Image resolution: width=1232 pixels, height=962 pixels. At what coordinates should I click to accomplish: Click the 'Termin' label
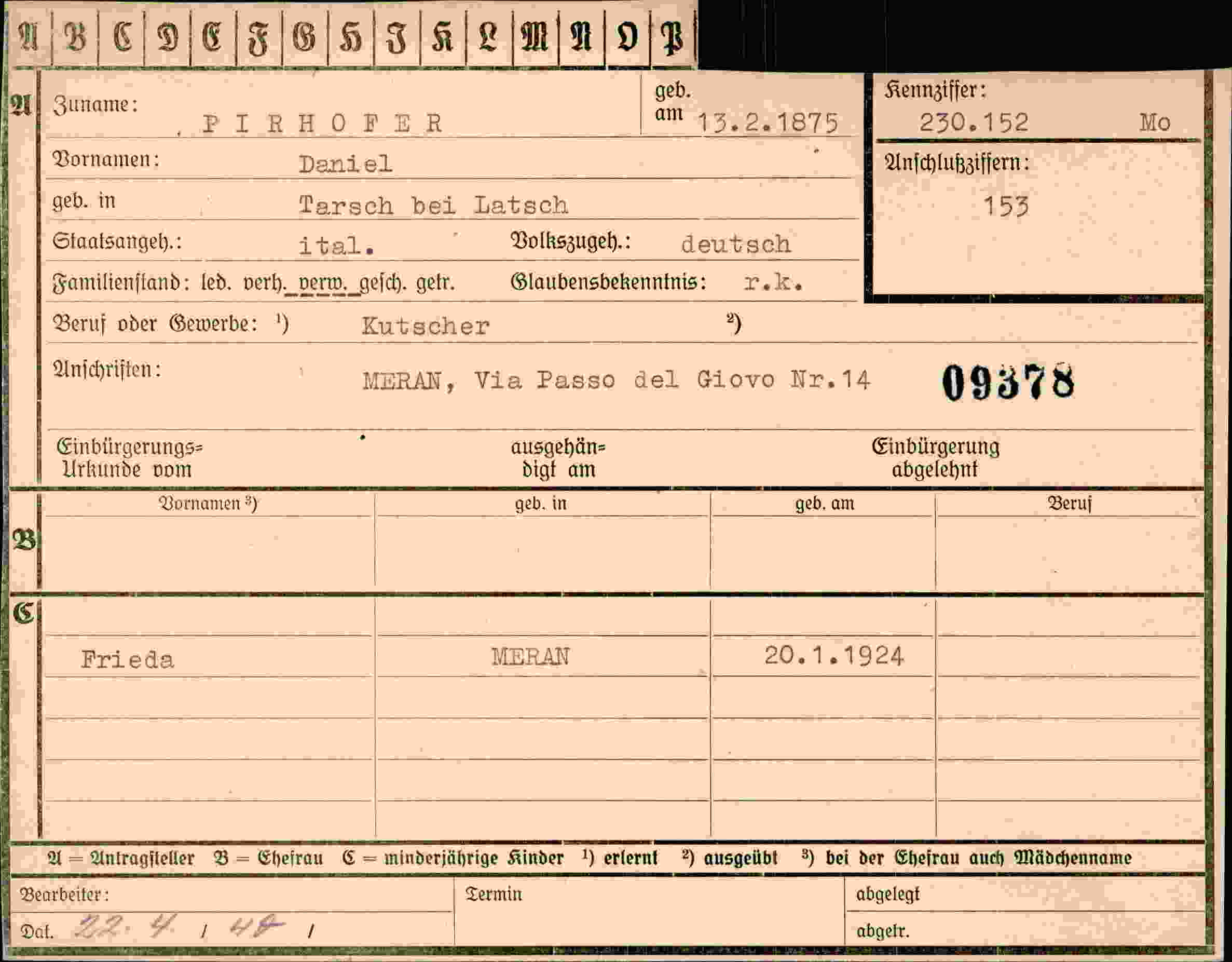pyautogui.click(x=494, y=895)
